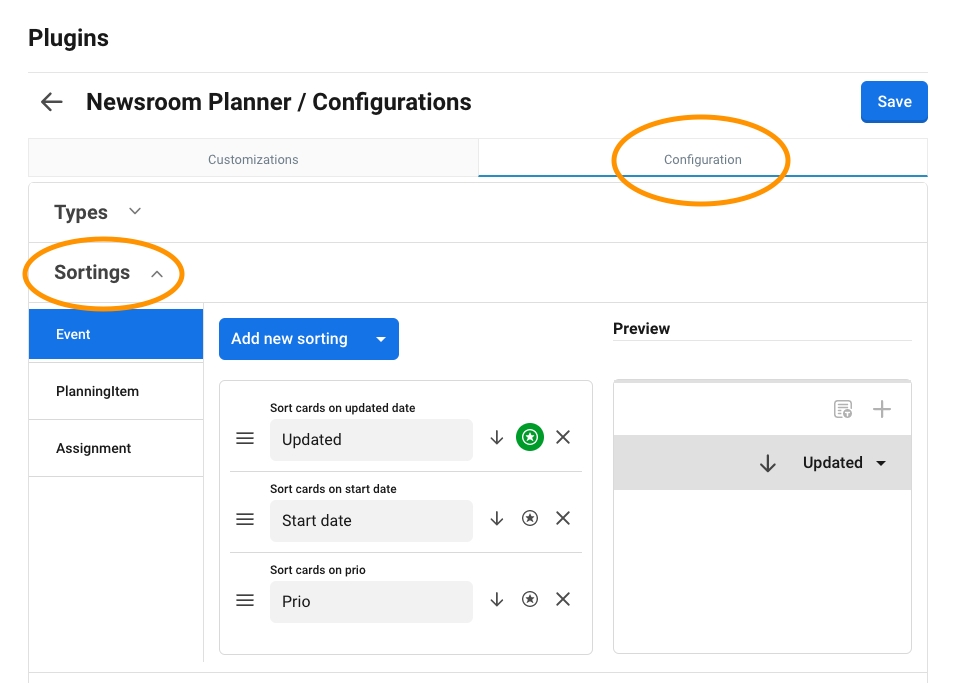This screenshot has height=683, width=955.
Task: Edit the Prio sorting name field
Action: tap(370, 602)
